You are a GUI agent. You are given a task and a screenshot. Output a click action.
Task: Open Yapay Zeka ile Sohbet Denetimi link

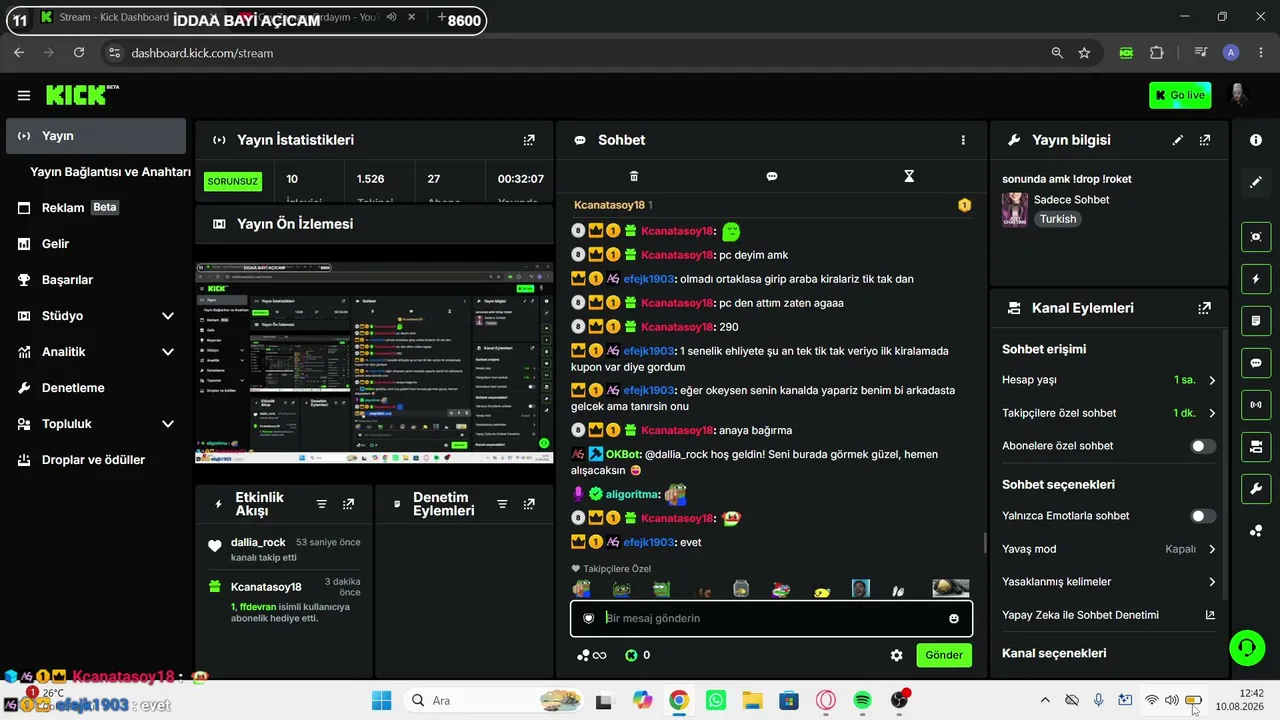pyautogui.click(x=1109, y=615)
